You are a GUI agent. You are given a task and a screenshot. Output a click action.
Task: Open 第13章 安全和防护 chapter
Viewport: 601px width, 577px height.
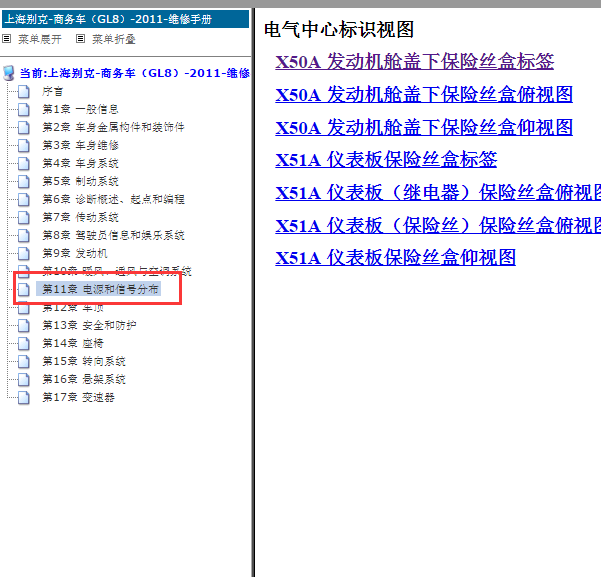(x=89, y=325)
